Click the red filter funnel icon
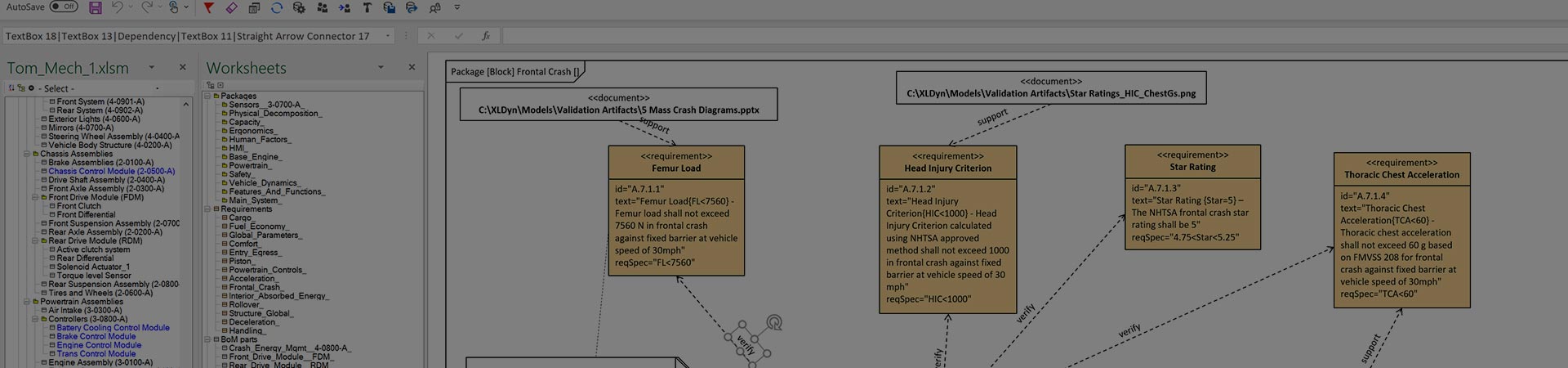This screenshot has width=1568, height=368. (x=208, y=8)
